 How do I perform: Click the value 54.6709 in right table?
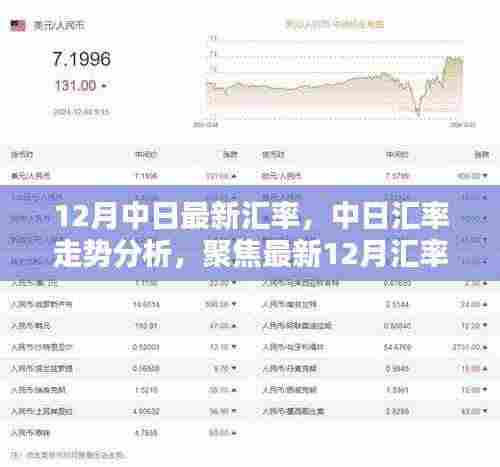[397, 347]
